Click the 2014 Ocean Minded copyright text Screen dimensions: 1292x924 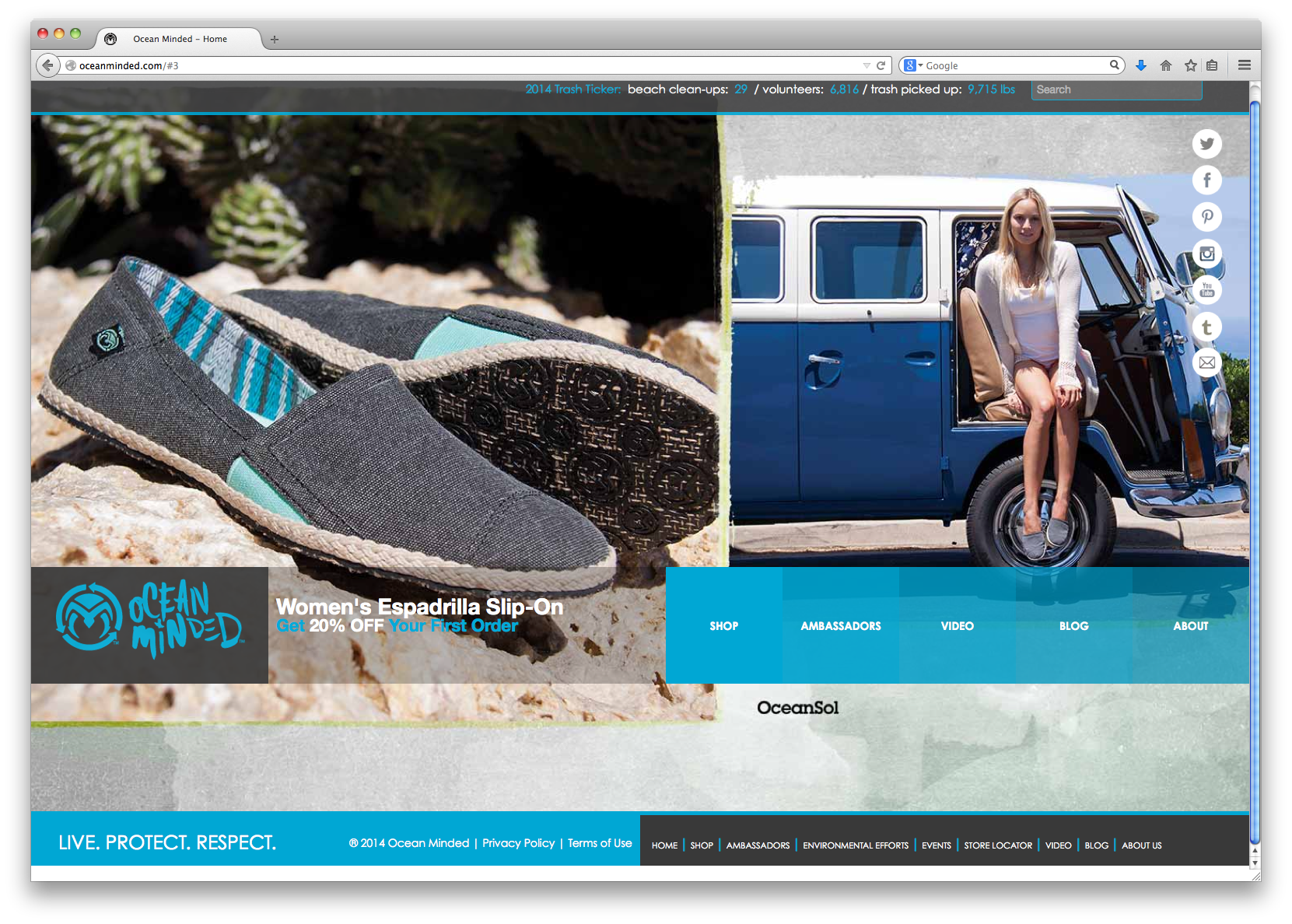(x=409, y=843)
